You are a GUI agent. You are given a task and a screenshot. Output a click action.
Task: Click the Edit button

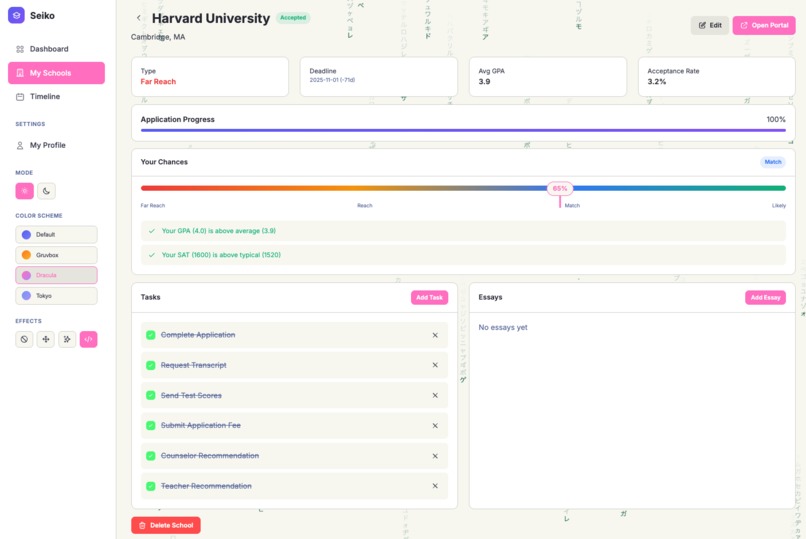[710, 25]
